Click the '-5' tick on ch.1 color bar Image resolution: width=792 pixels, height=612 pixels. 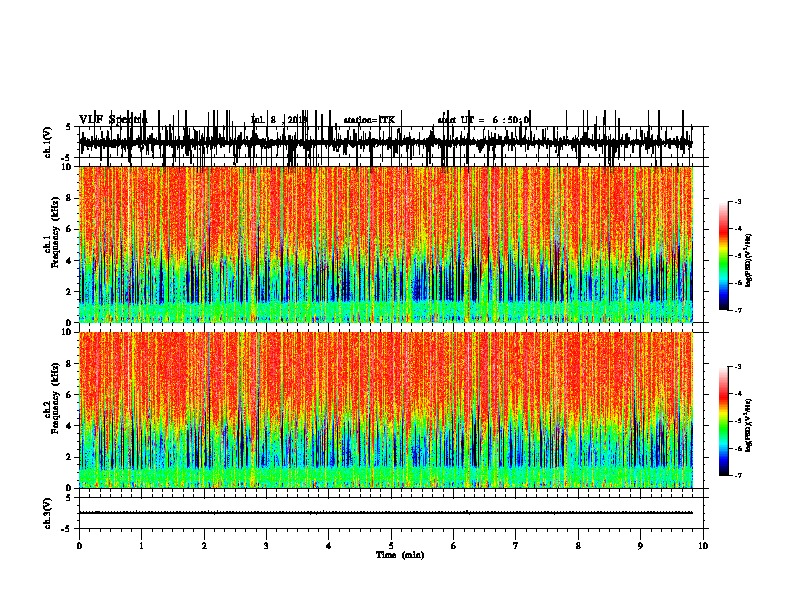pyautogui.click(x=738, y=256)
